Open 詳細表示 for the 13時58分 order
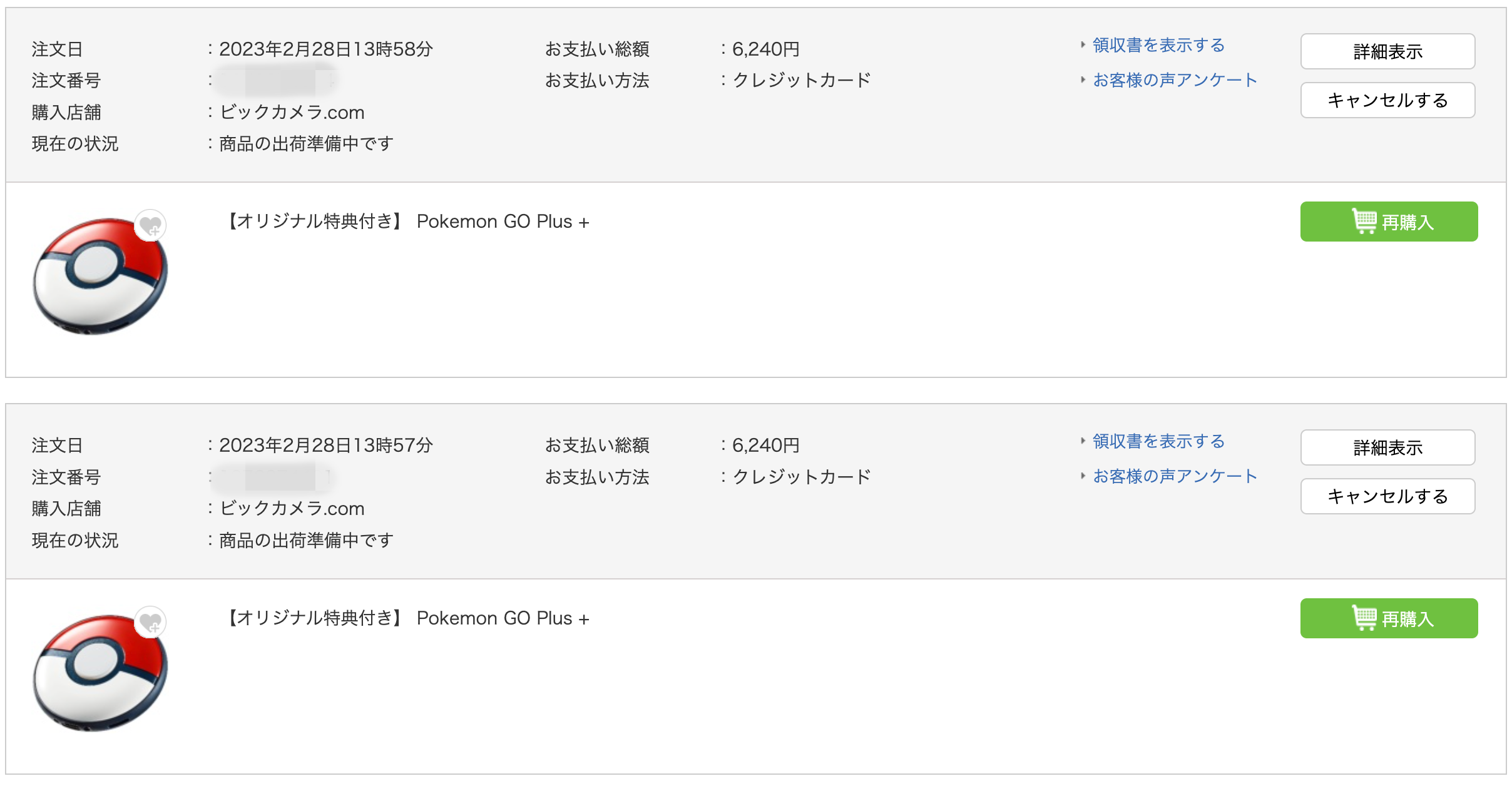 pyautogui.click(x=1387, y=51)
